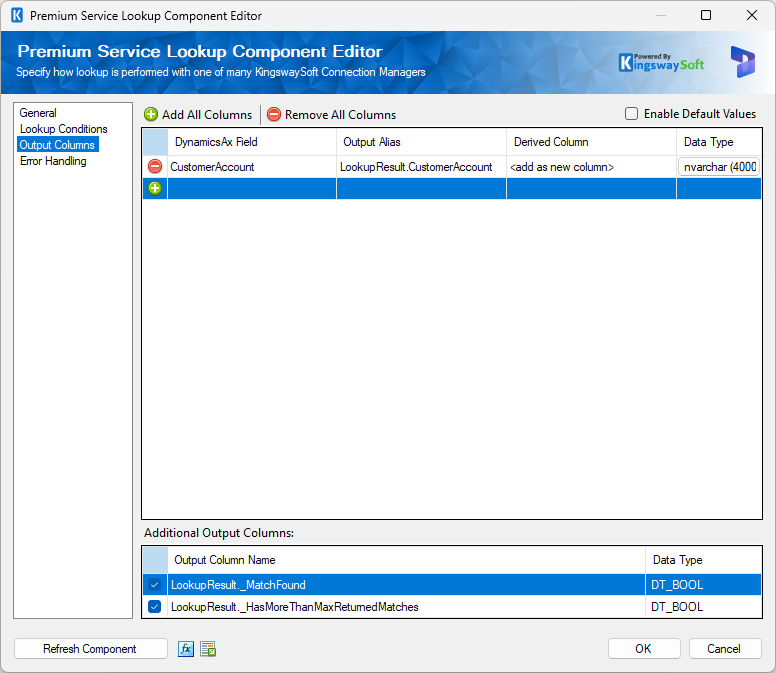This screenshot has width=776, height=673.
Task: Click the Refresh Component button
Action: (91, 649)
